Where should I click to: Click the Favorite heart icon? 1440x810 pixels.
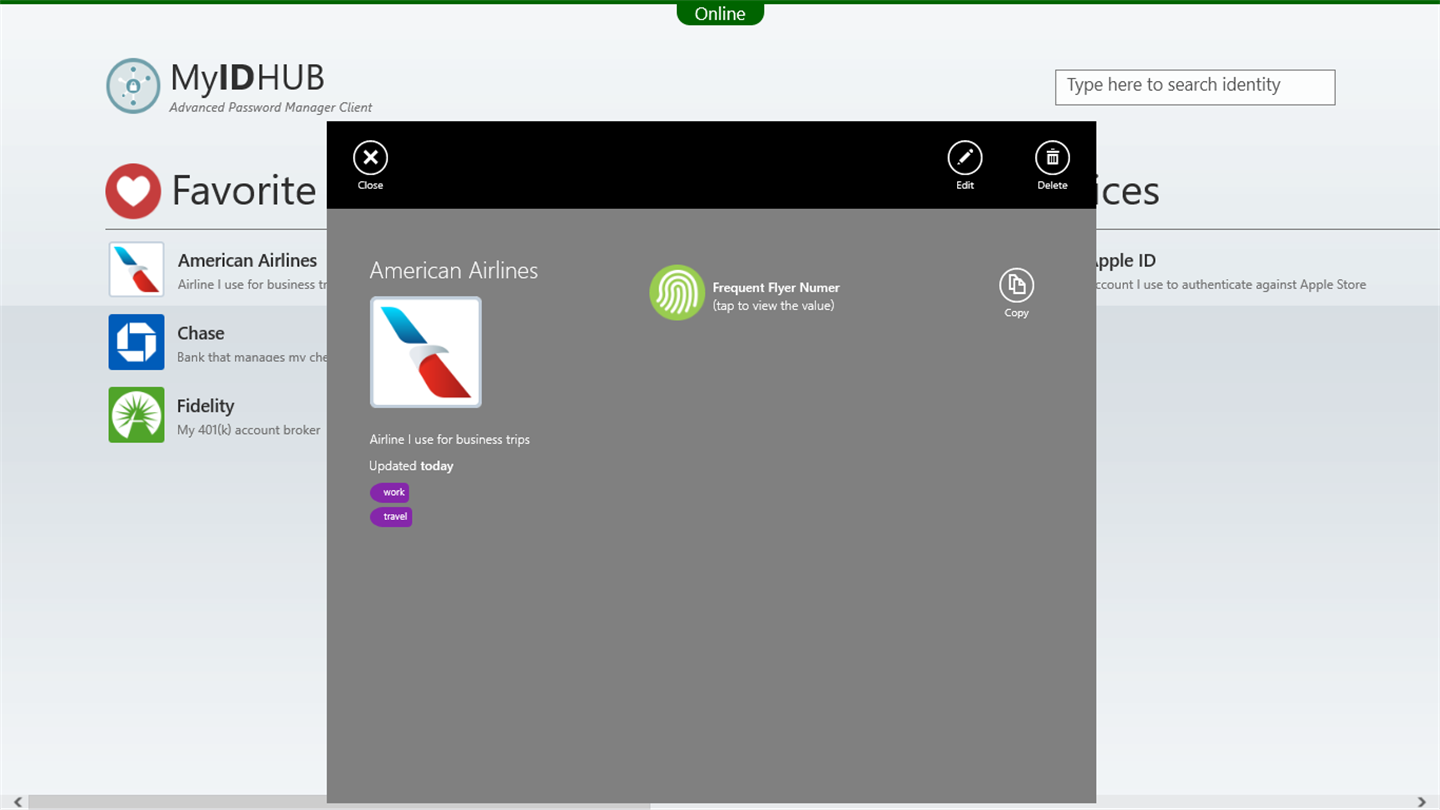133,191
